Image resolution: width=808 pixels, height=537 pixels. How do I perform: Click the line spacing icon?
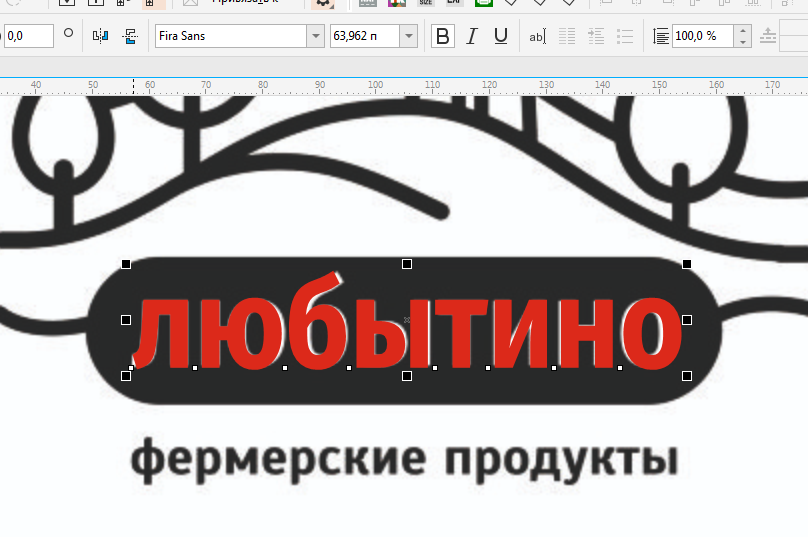(x=661, y=36)
